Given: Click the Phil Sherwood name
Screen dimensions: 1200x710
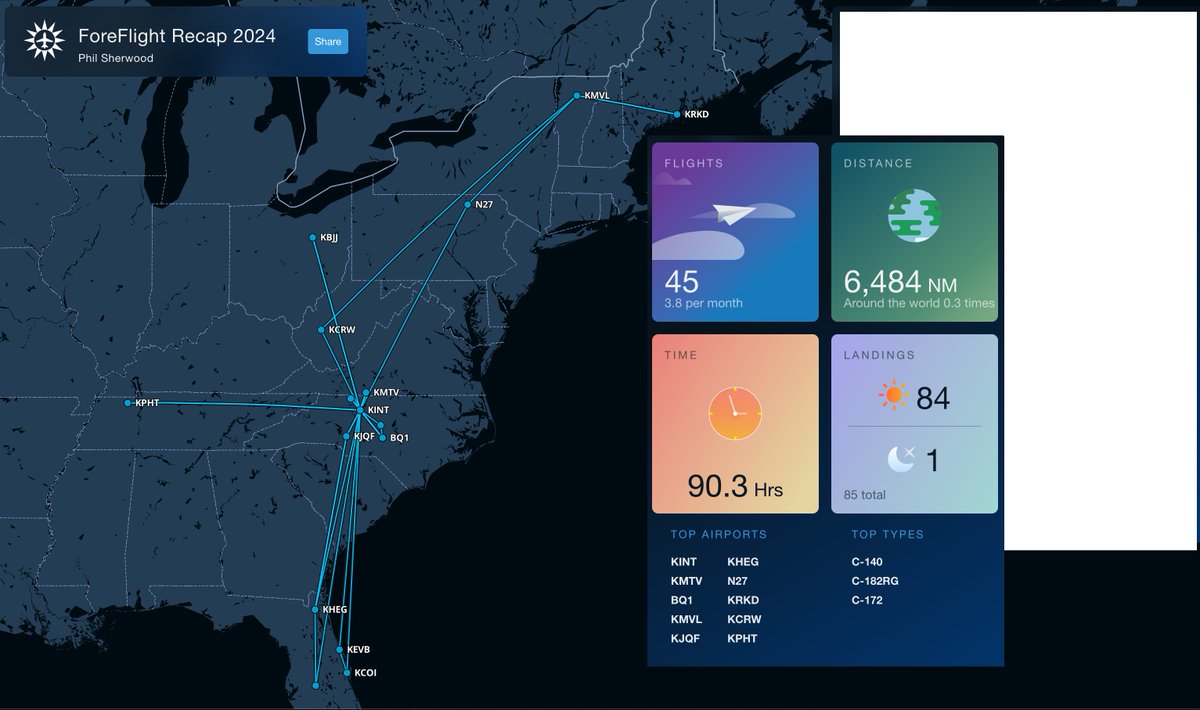Looking at the screenshot, I should tap(116, 58).
